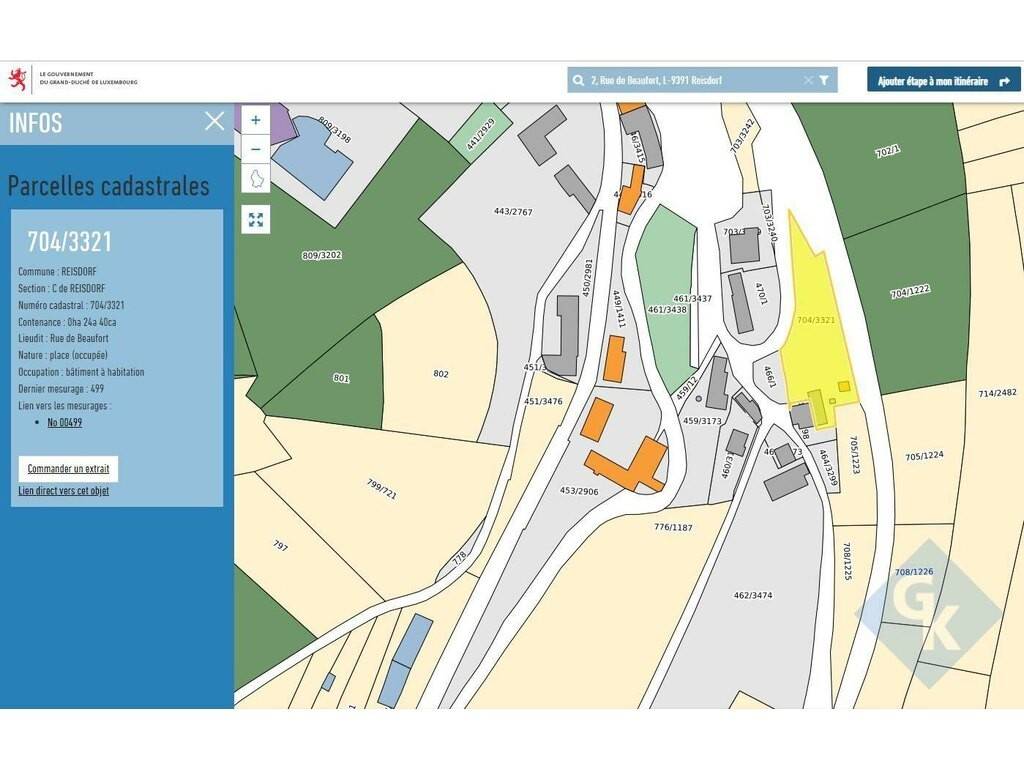Click inside the Rue de Beaufort search box
This screenshot has height=768, width=1024.
(x=690, y=80)
